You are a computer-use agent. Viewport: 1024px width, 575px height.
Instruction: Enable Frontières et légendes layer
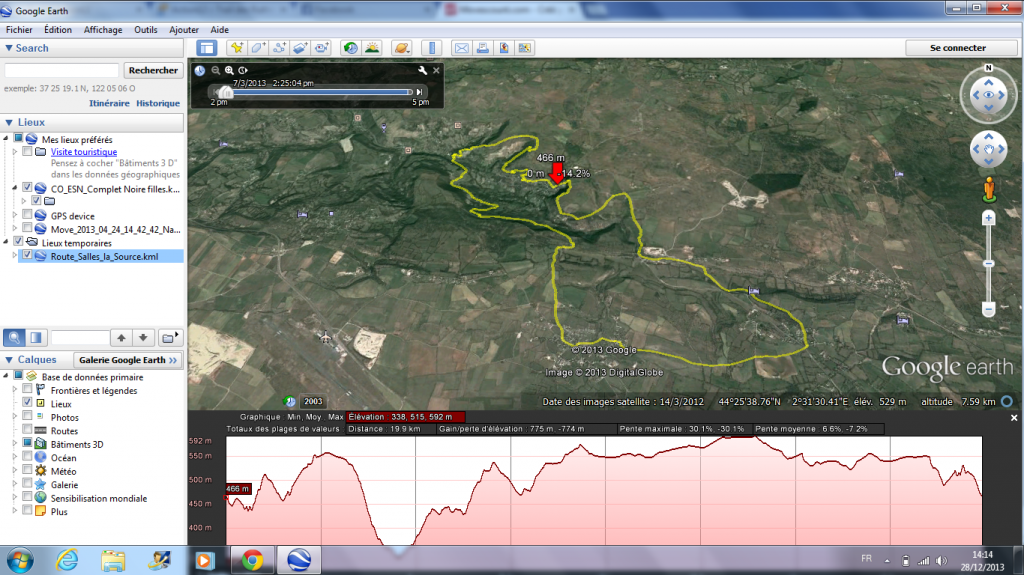click(x=27, y=389)
